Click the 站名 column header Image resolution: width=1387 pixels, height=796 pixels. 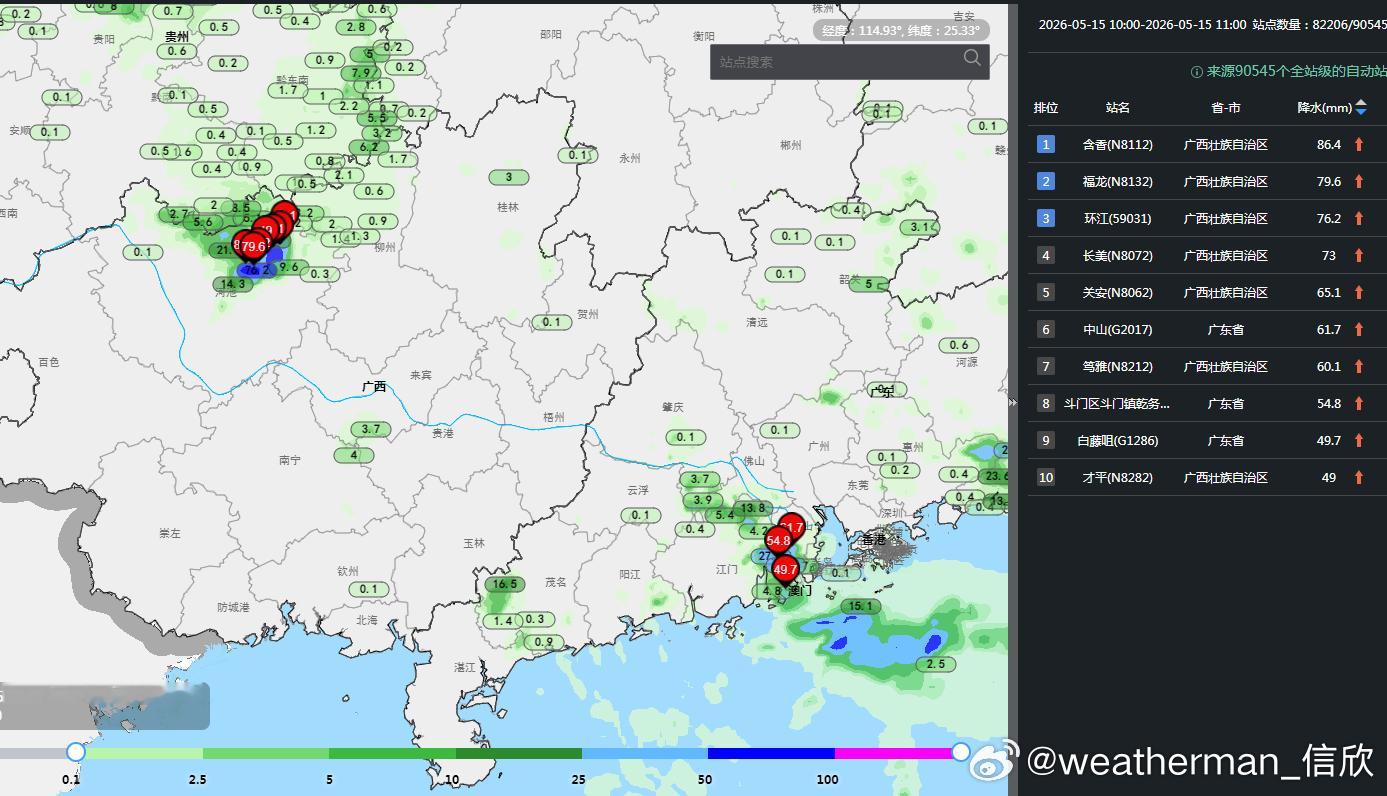(1118, 108)
